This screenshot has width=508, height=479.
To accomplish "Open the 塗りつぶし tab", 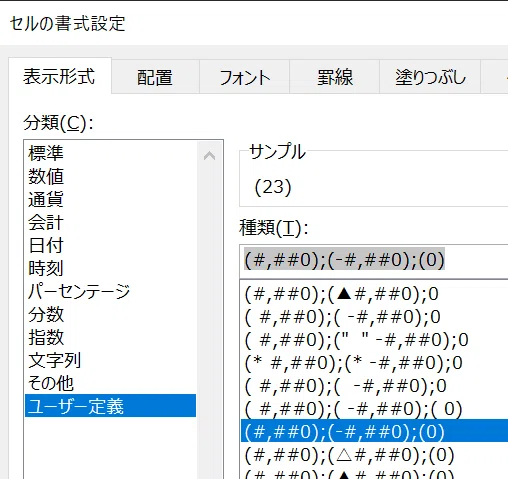I will point(430,77).
